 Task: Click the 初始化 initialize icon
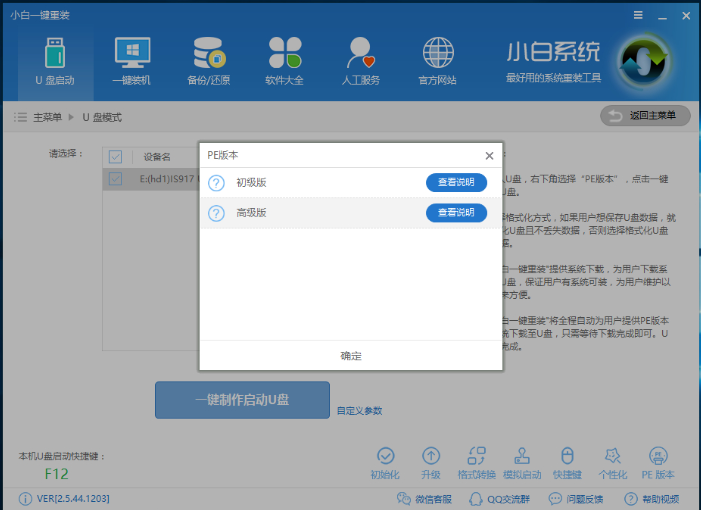pyautogui.click(x=385, y=463)
